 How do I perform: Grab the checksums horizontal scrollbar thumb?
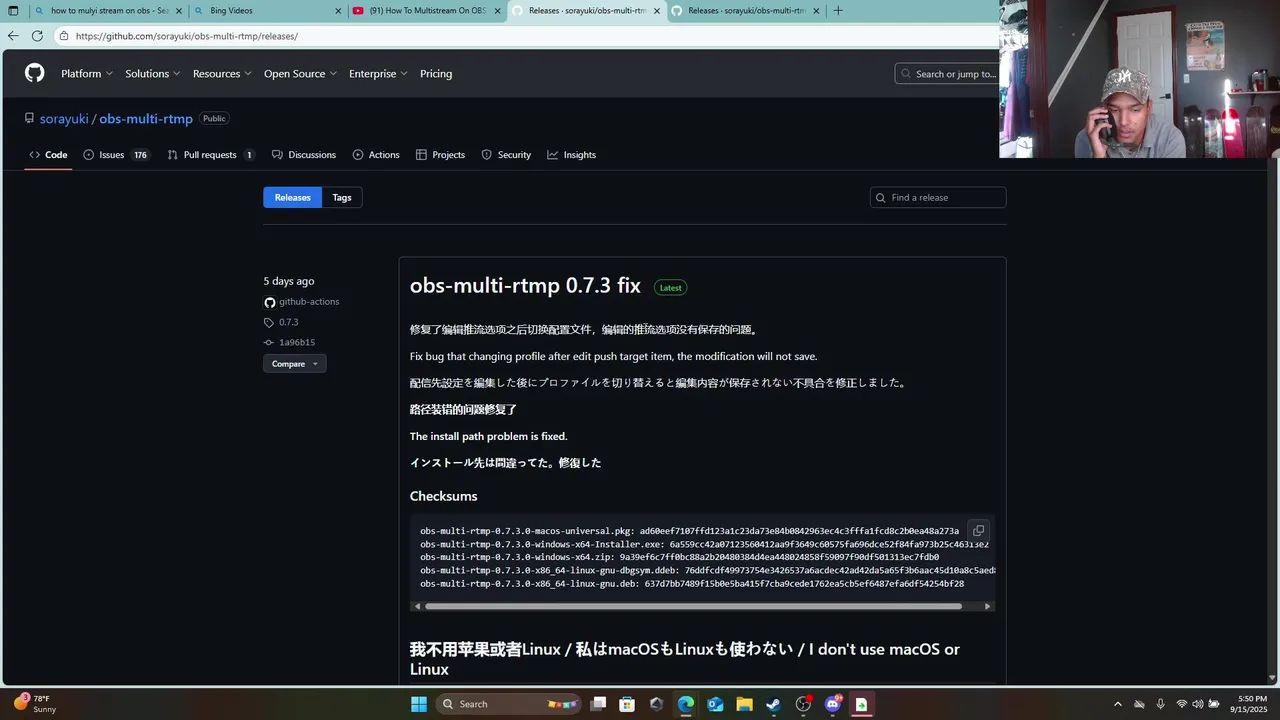pos(693,606)
